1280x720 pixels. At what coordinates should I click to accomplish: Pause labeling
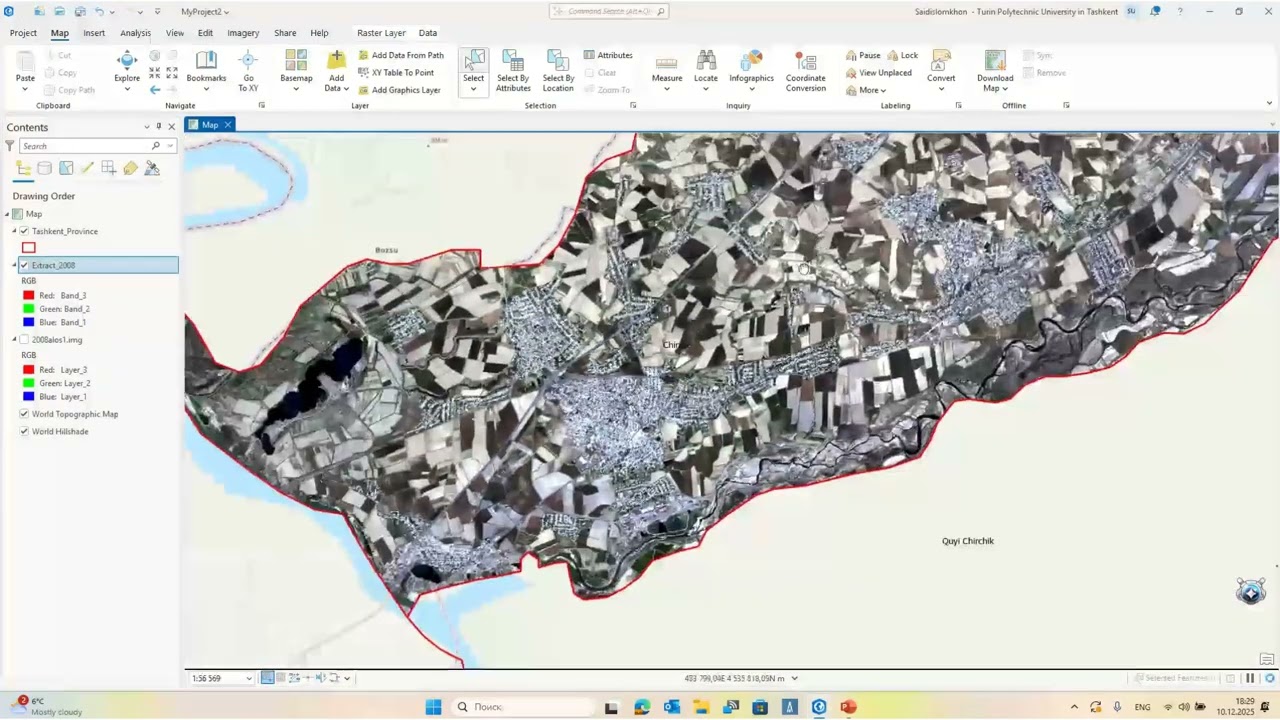pyautogui.click(x=863, y=56)
